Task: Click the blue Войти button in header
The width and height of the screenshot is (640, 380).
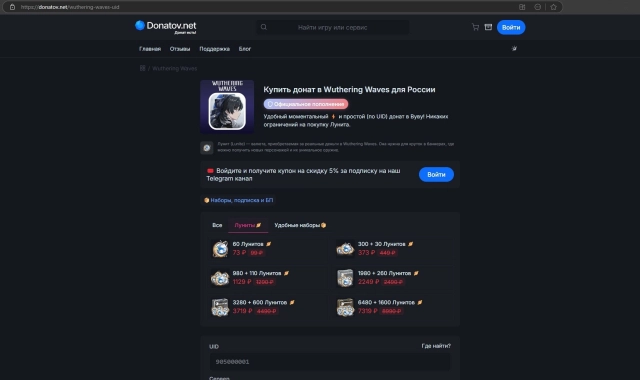Action: click(x=511, y=27)
